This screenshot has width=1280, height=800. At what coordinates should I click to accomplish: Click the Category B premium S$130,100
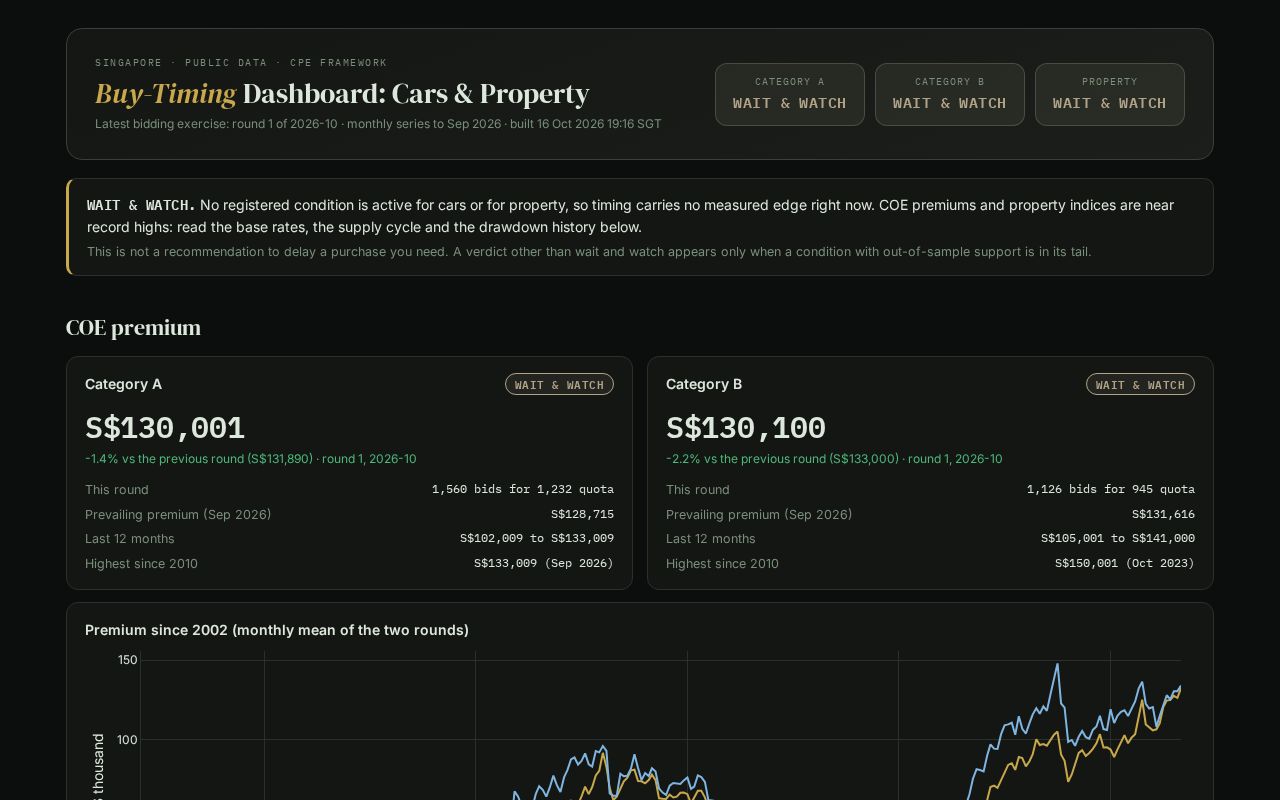click(x=746, y=428)
